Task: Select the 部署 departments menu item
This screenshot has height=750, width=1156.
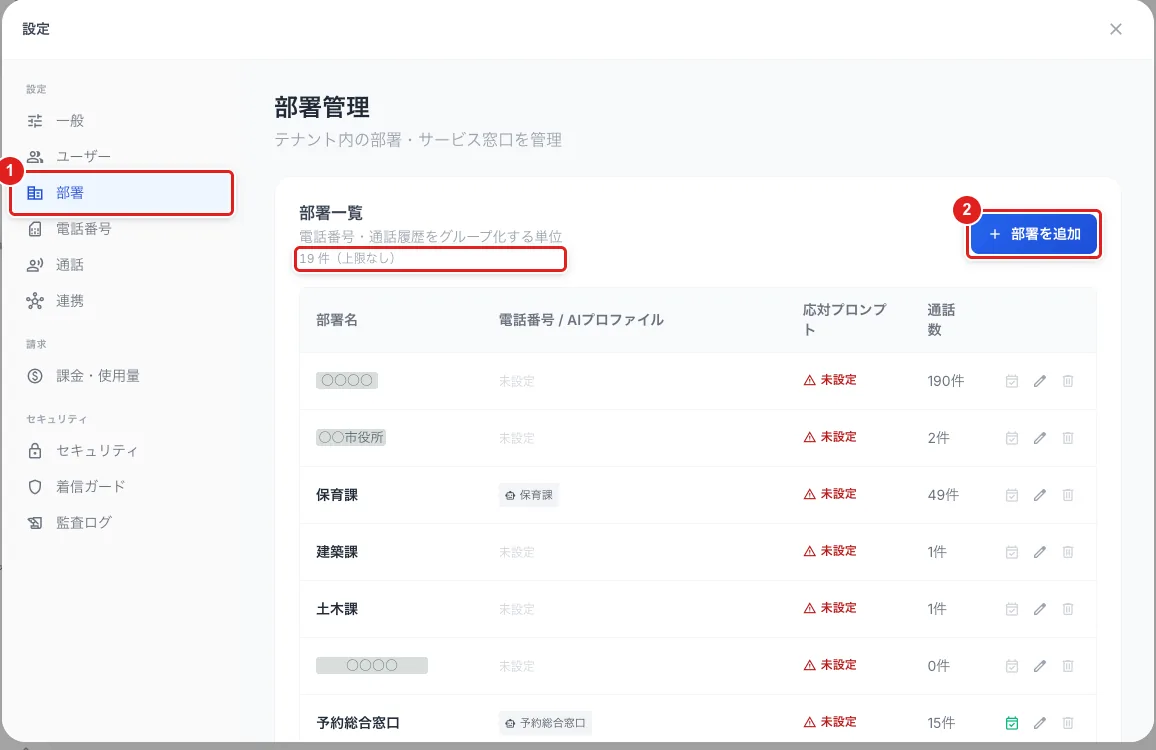Action: pyautogui.click(x=122, y=193)
